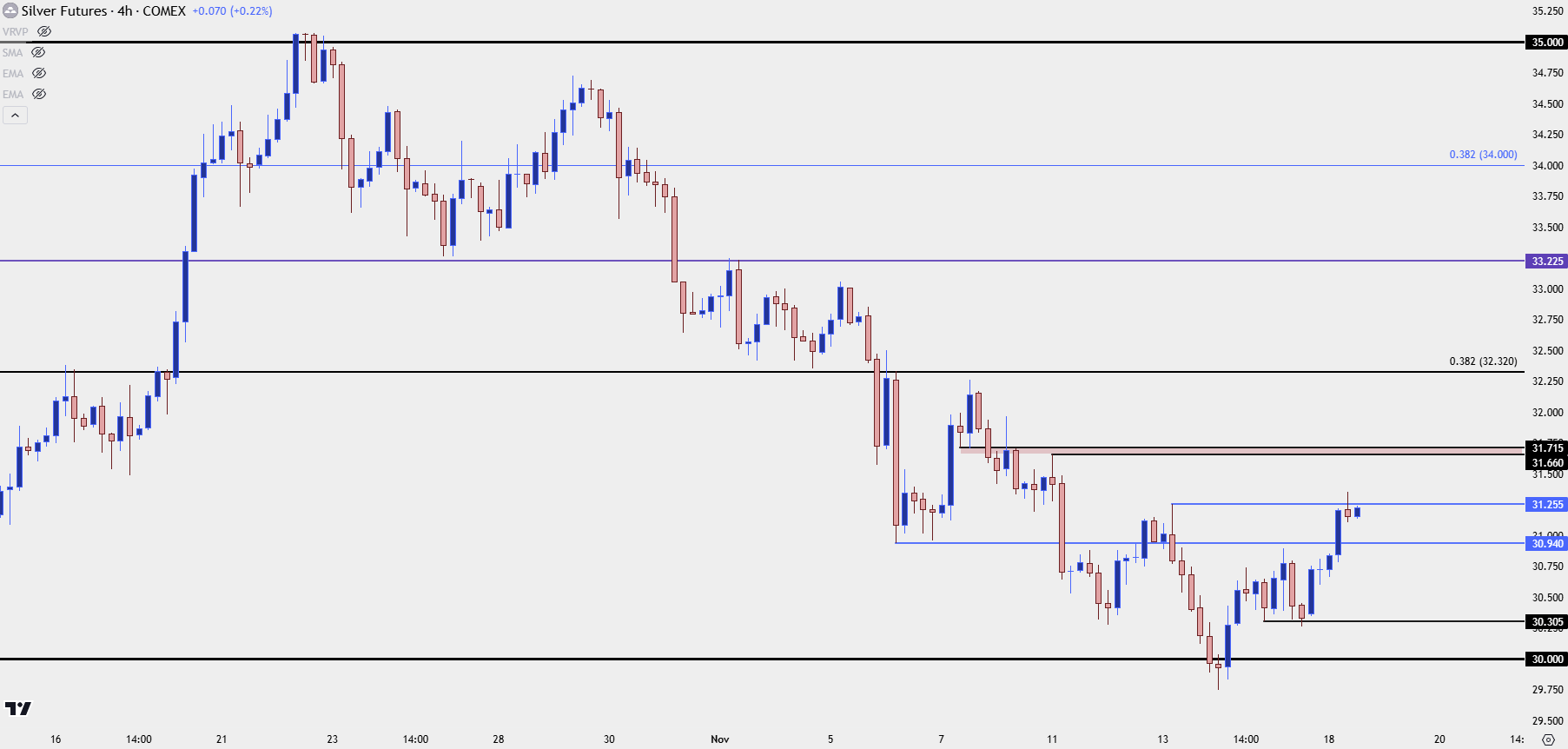Click the Nov date on time axis
Viewport: 1568px width, 749px height.
point(719,739)
